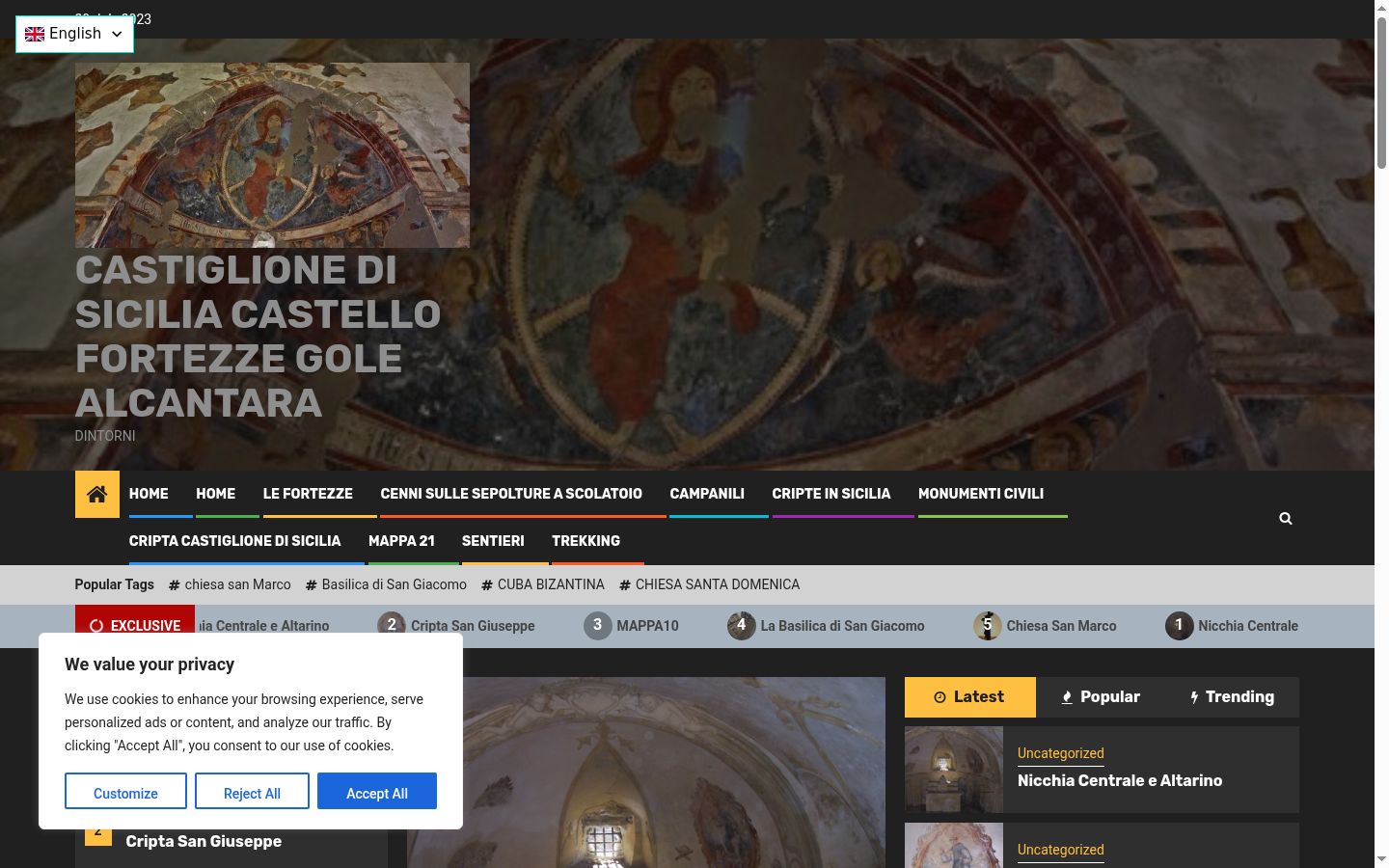The image size is (1389, 868).
Task: Open CENNI SULLE SEPOLTURE A SCOLATOIO menu
Action: 511,494
